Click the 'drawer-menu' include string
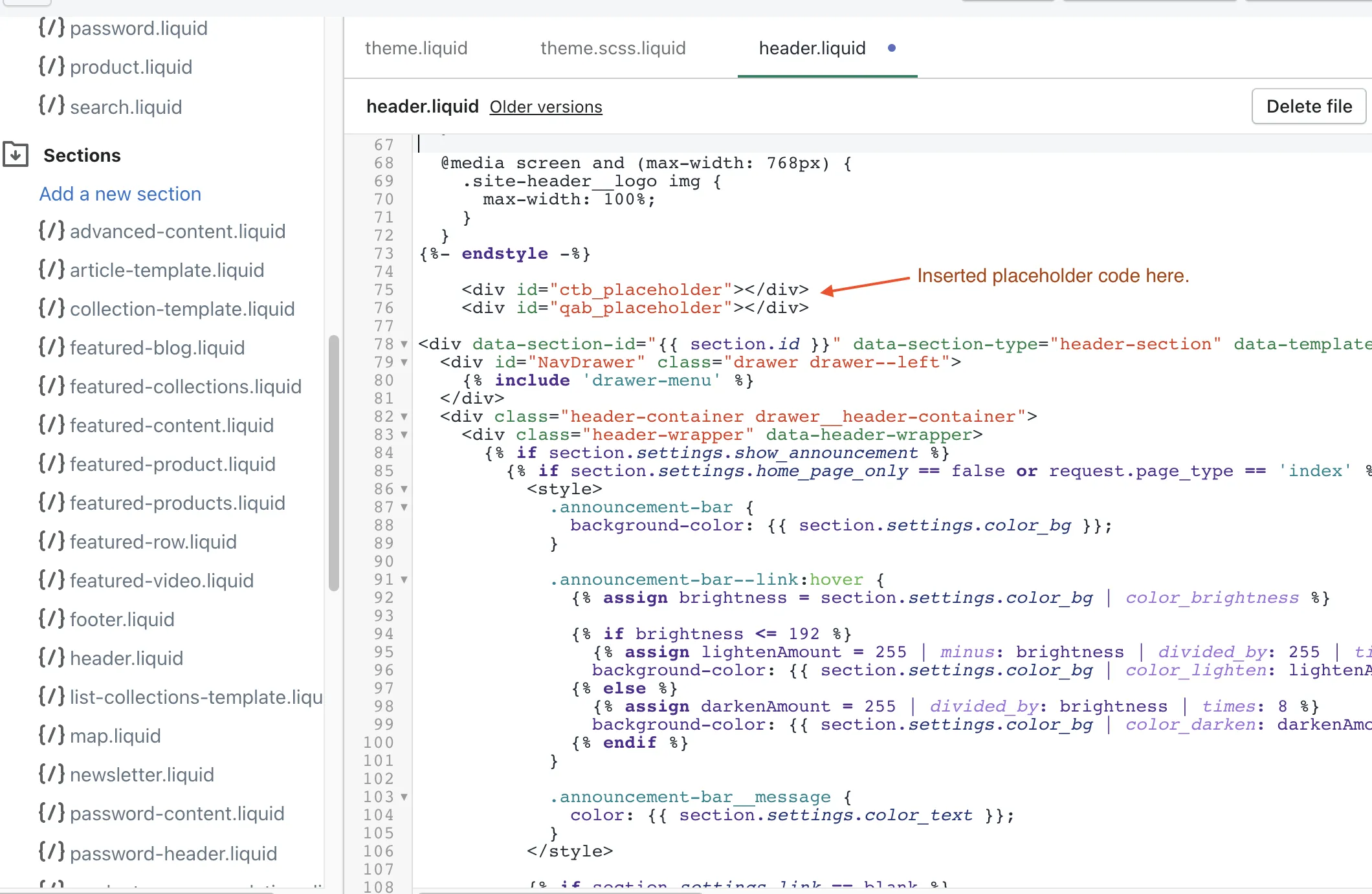 (x=652, y=380)
